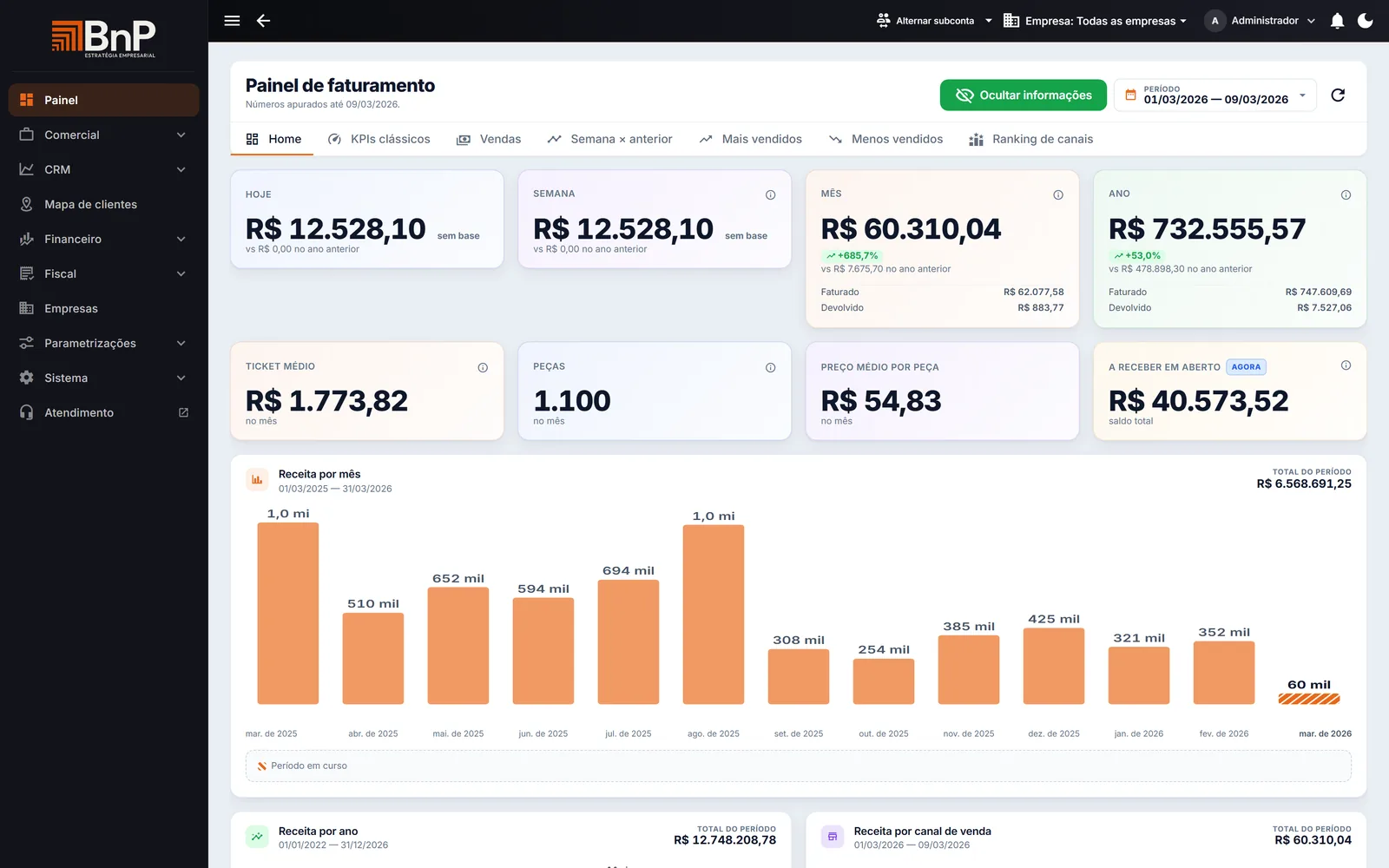Open the notifications bell
The height and width of the screenshot is (868, 1389).
1337,21
